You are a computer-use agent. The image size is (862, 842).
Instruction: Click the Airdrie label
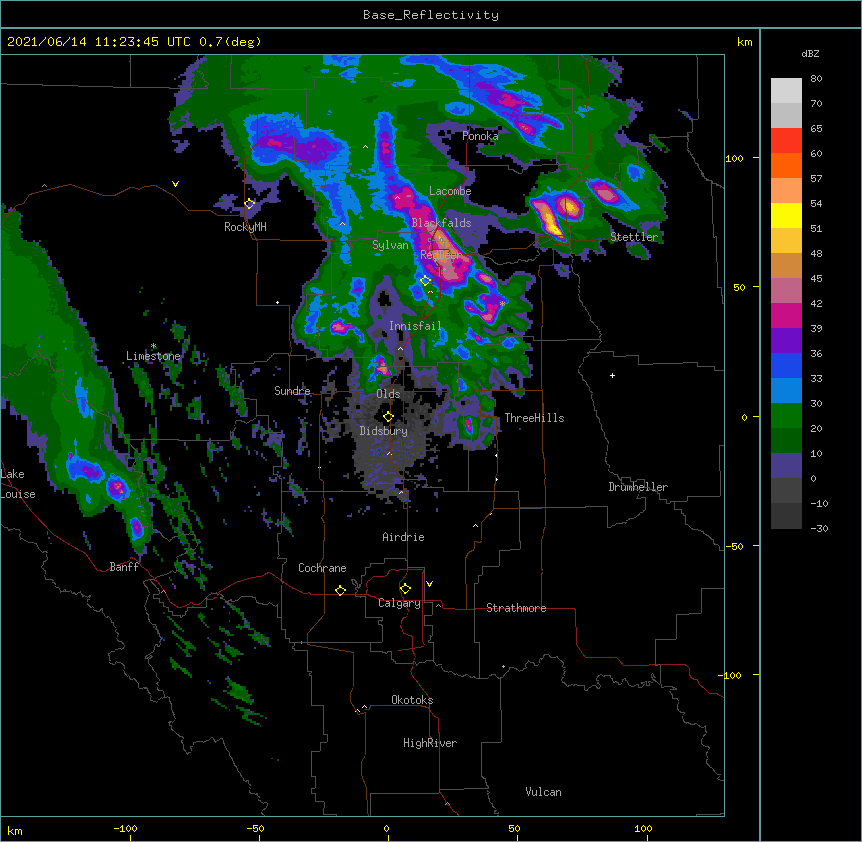point(404,537)
